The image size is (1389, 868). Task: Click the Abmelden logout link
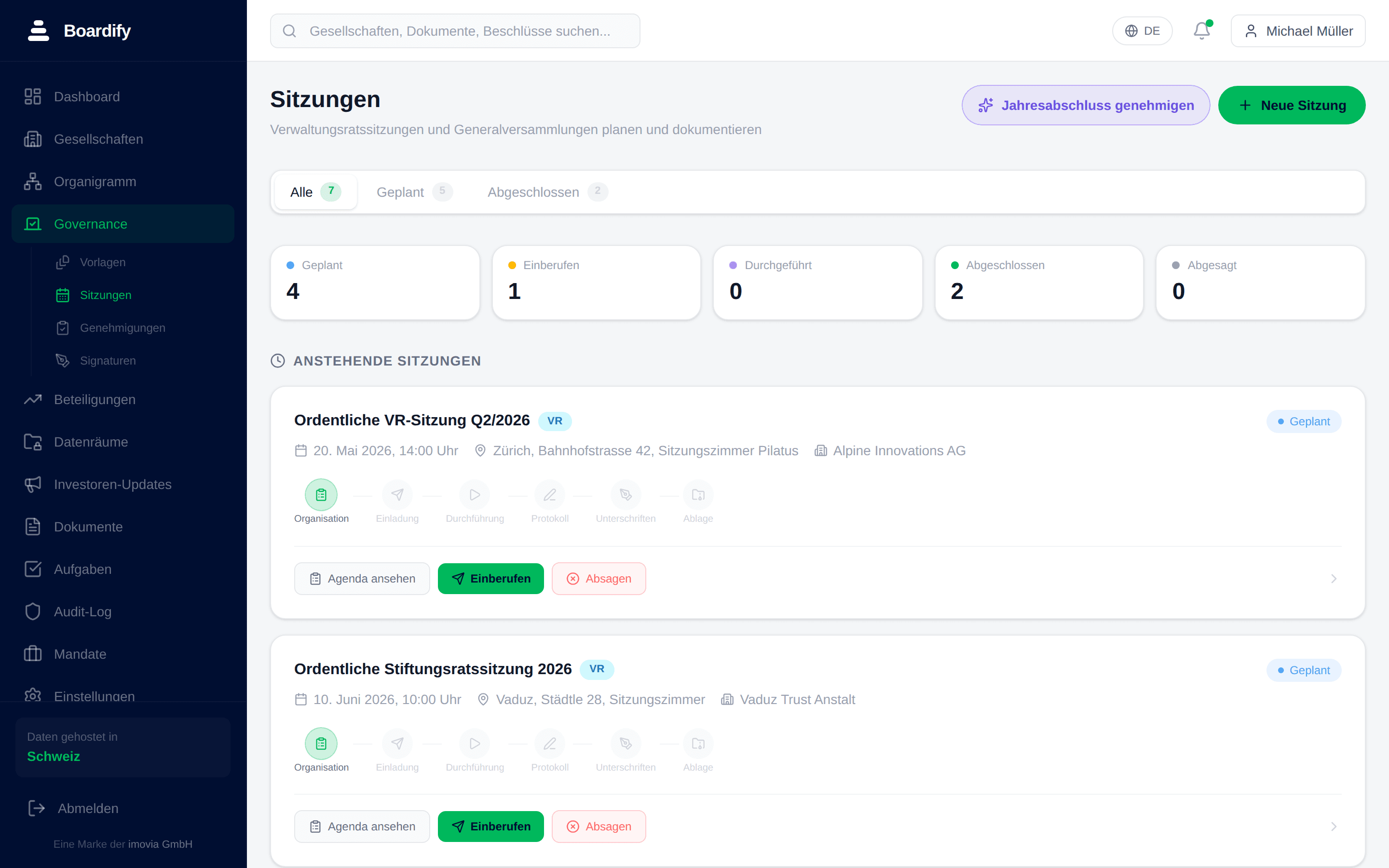pyautogui.click(x=123, y=808)
